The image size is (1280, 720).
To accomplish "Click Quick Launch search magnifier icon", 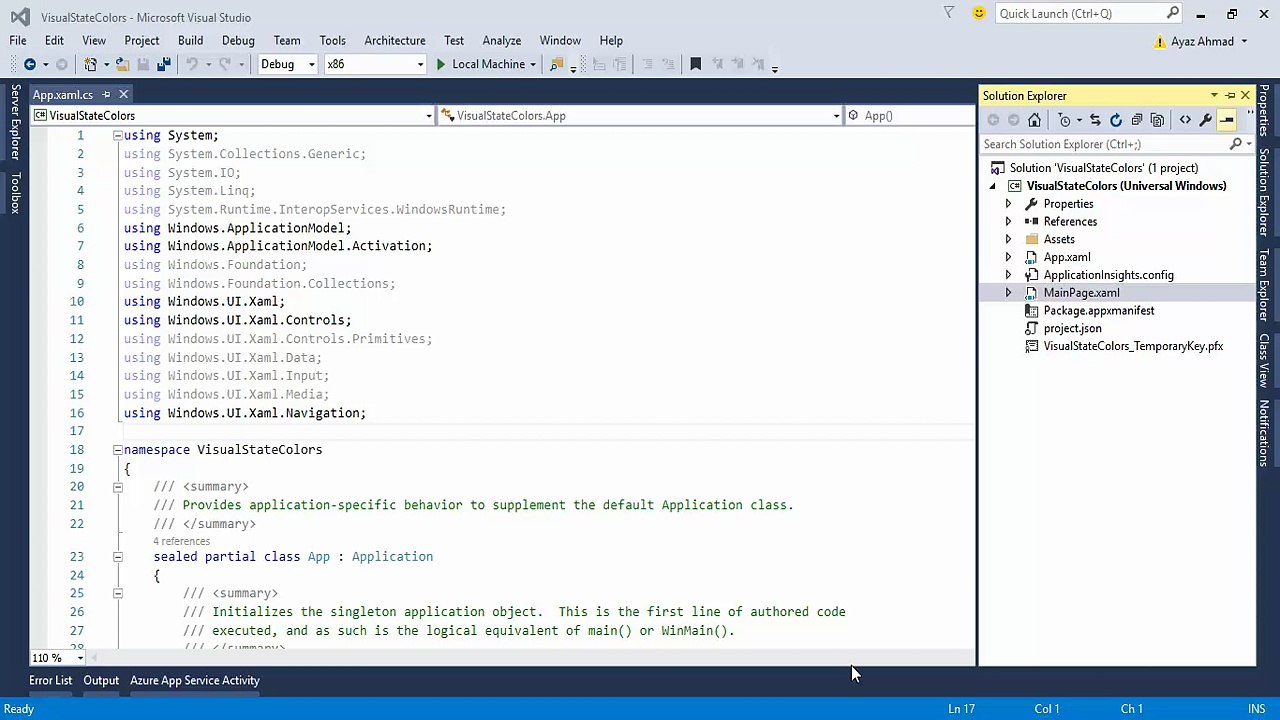I will pos(1173,13).
